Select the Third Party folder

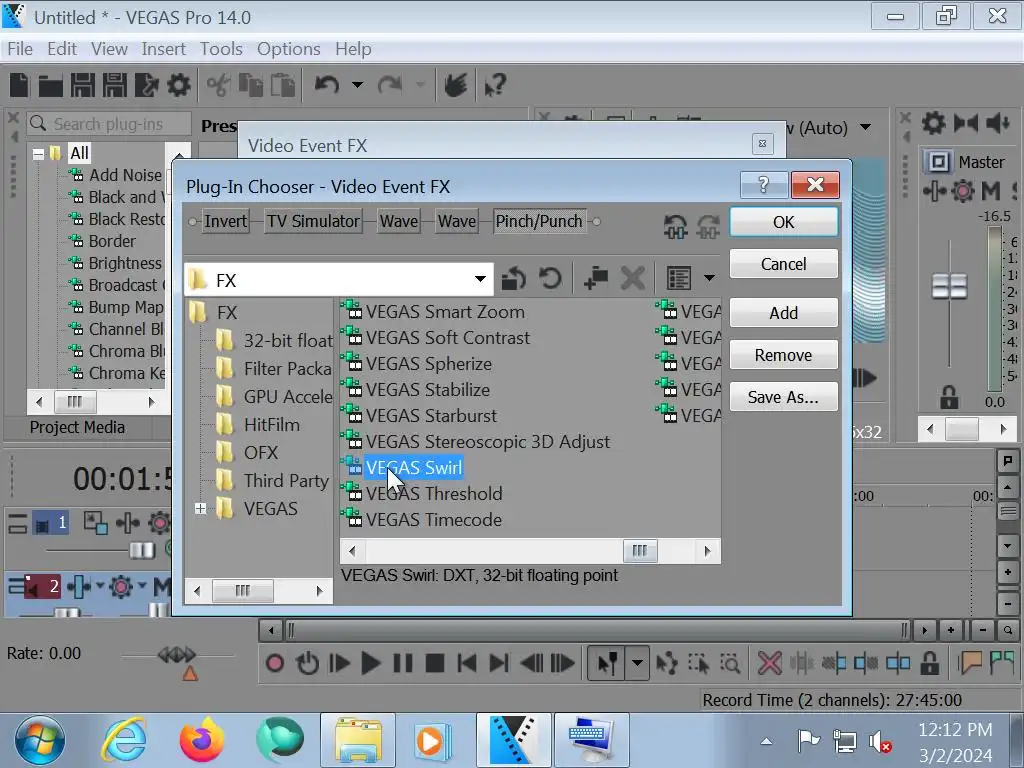(x=286, y=481)
